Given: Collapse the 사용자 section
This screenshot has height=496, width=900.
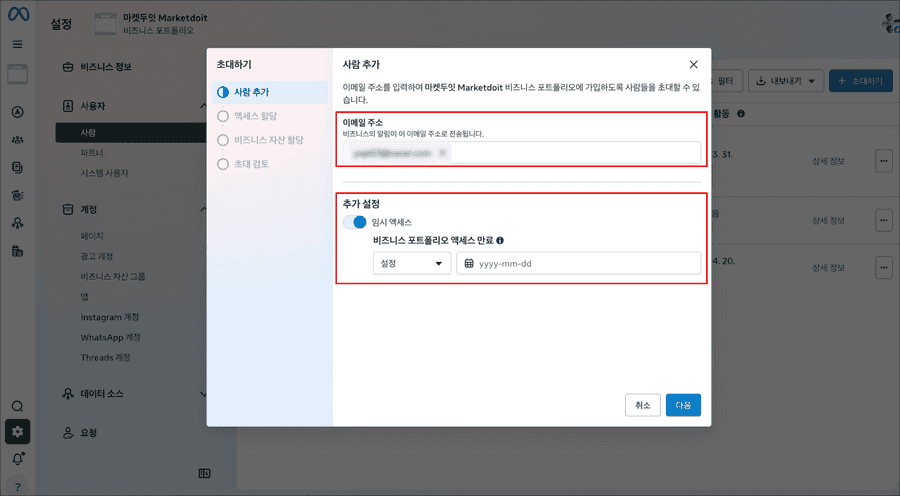Looking at the screenshot, I should click(x=203, y=106).
